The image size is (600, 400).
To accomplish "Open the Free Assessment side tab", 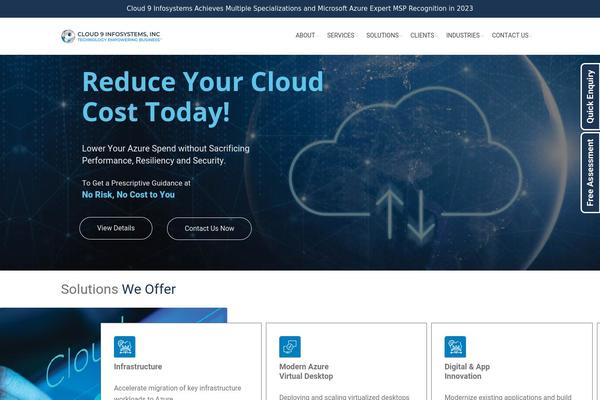I will click(x=590, y=173).
